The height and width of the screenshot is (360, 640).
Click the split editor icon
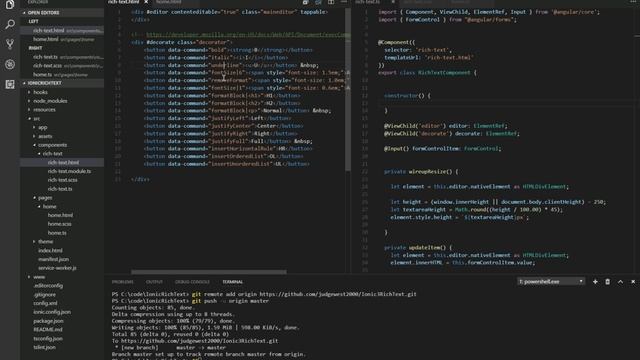coord(331,2)
